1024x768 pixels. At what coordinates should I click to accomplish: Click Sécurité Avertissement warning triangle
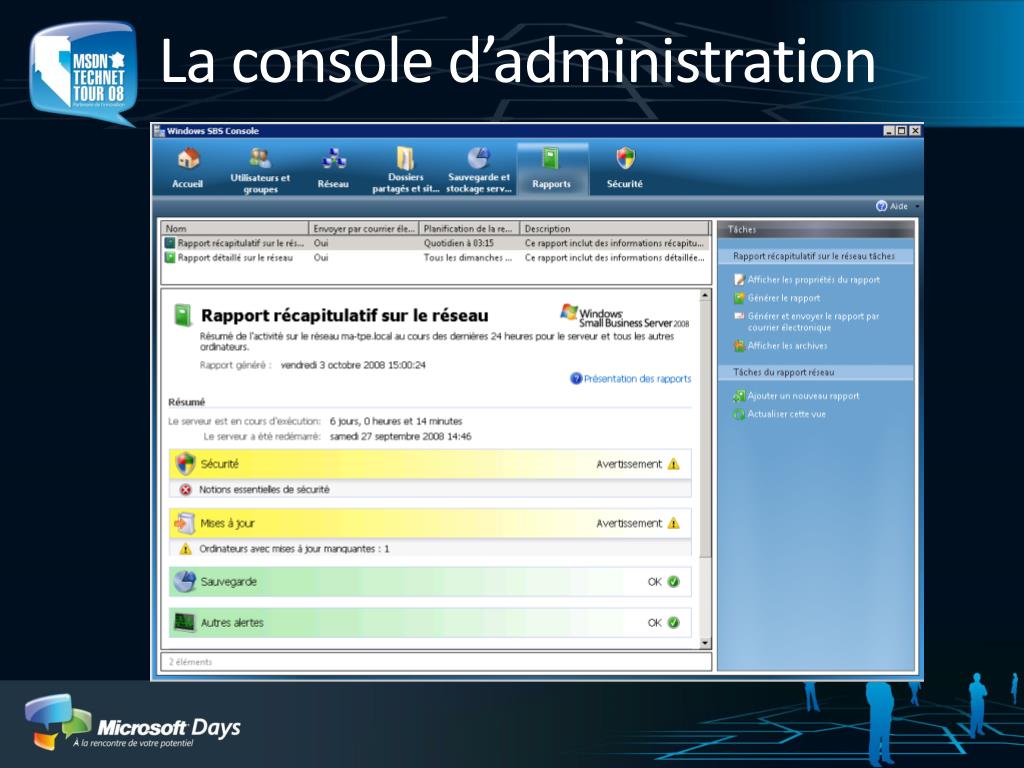click(673, 464)
